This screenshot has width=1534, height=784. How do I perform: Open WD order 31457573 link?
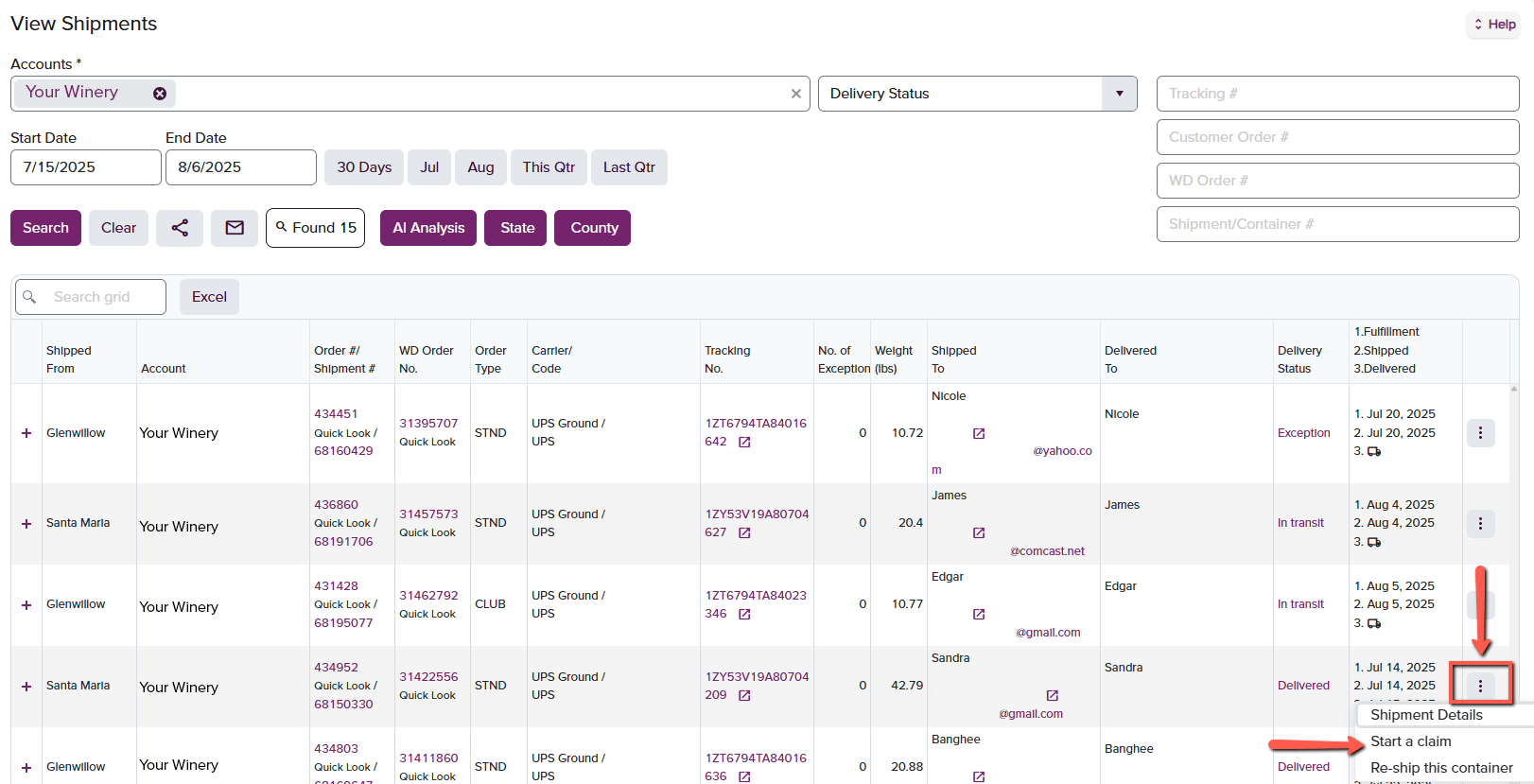click(428, 514)
